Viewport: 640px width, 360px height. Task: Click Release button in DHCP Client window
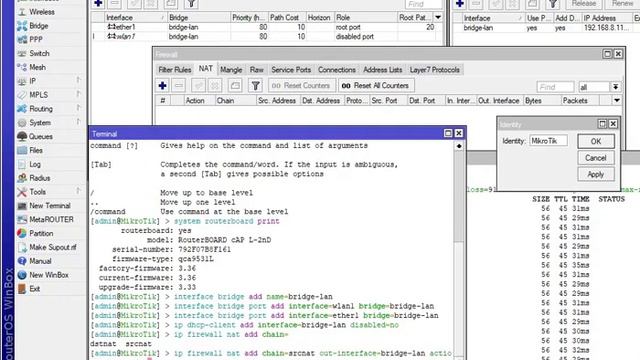point(584,4)
